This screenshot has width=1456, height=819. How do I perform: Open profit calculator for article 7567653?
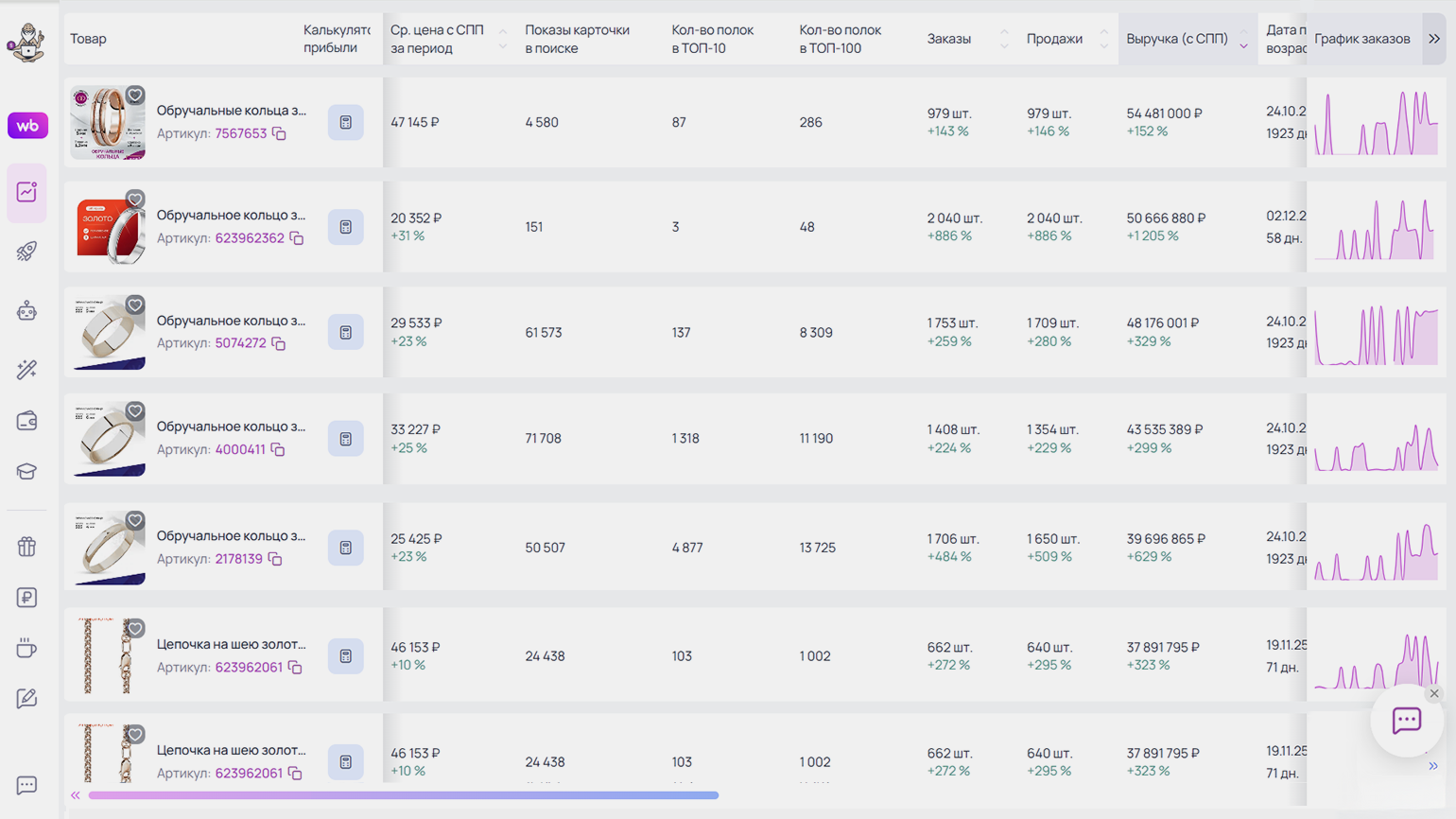[x=345, y=123]
